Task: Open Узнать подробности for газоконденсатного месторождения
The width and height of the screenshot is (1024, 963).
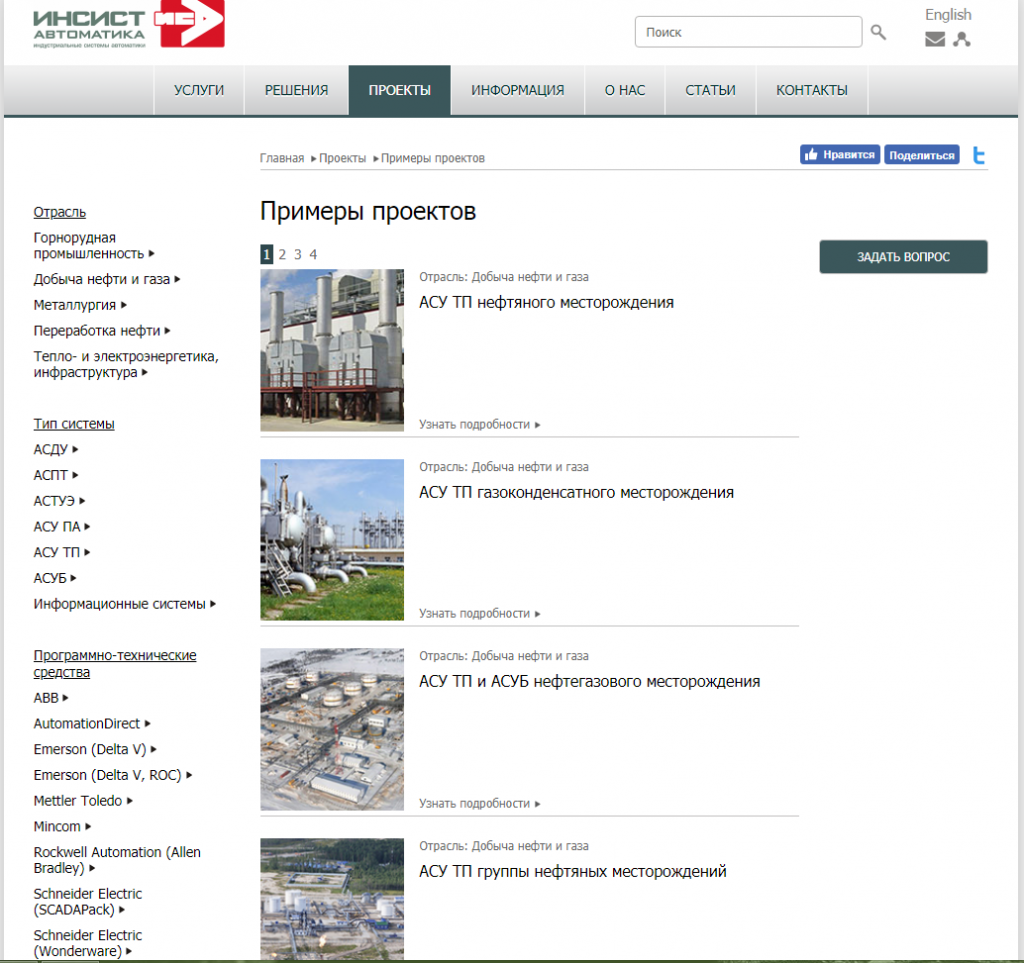Action: (479, 614)
